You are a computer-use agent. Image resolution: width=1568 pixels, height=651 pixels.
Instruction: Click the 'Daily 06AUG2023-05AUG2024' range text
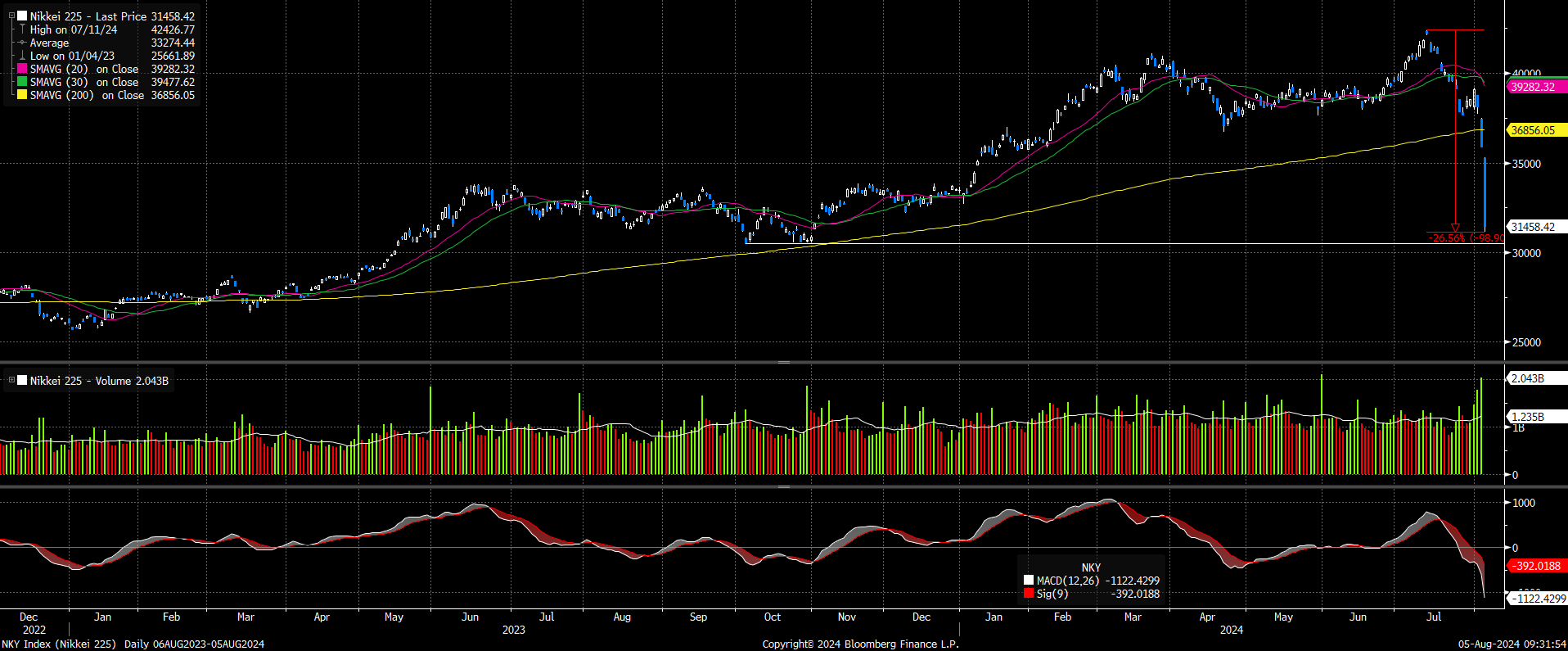click(x=195, y=644)
